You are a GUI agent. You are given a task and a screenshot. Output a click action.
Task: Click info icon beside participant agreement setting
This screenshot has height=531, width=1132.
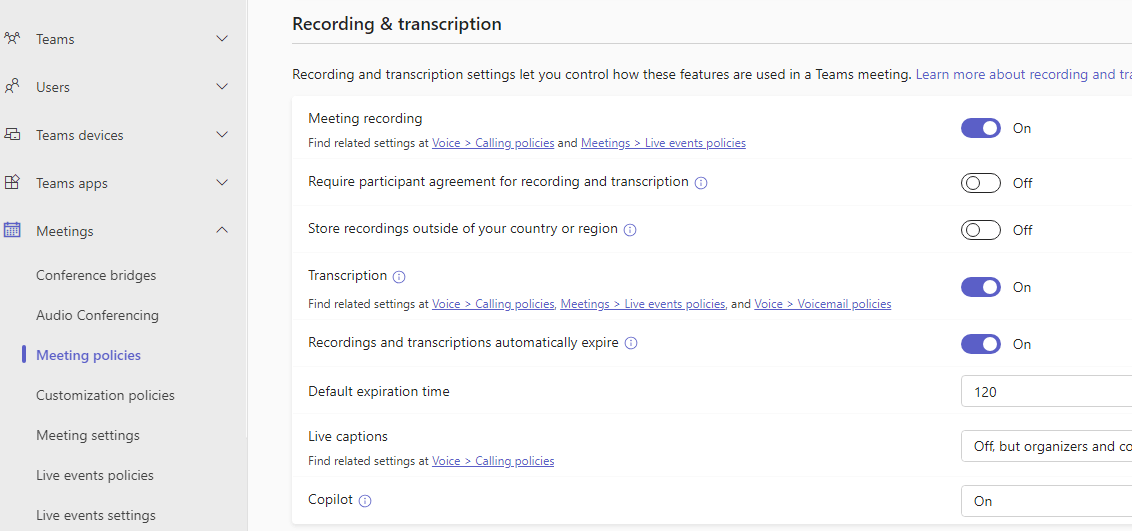[701, 183]
